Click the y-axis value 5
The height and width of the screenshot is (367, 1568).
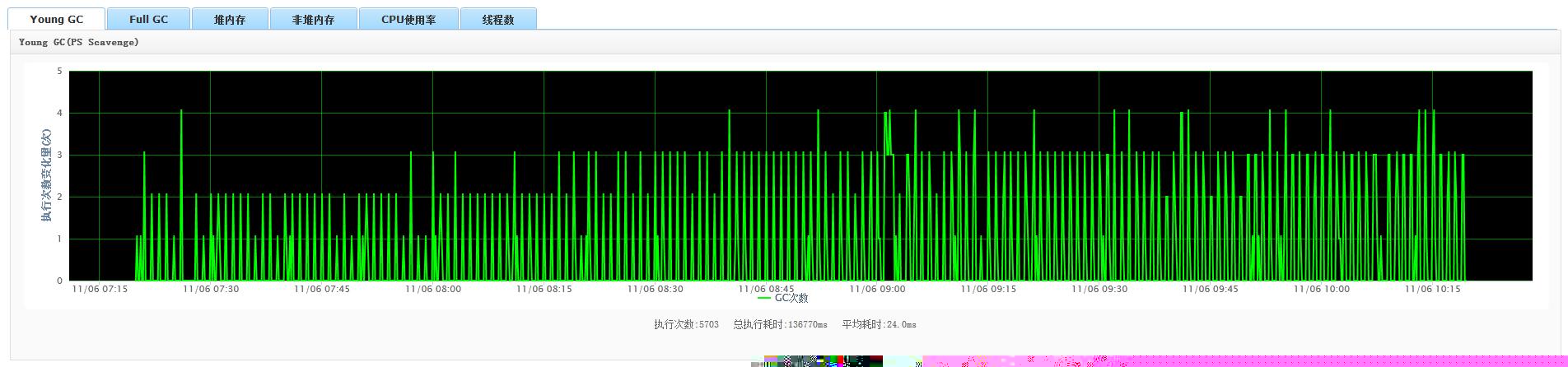point(60,72)
